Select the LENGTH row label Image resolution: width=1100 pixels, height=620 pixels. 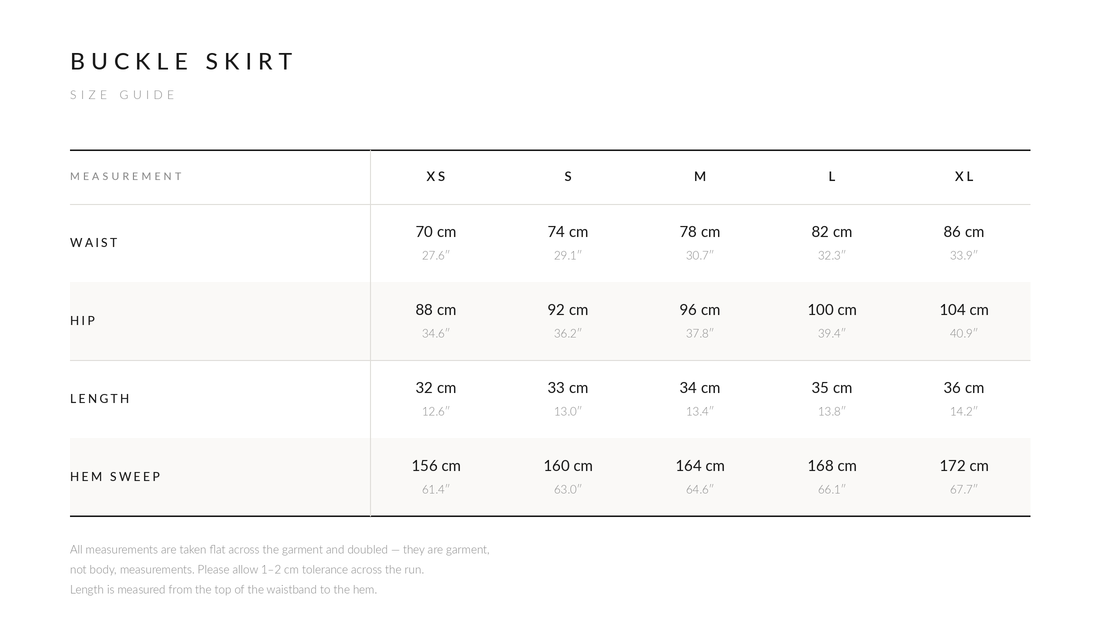(x=100, y=398)
